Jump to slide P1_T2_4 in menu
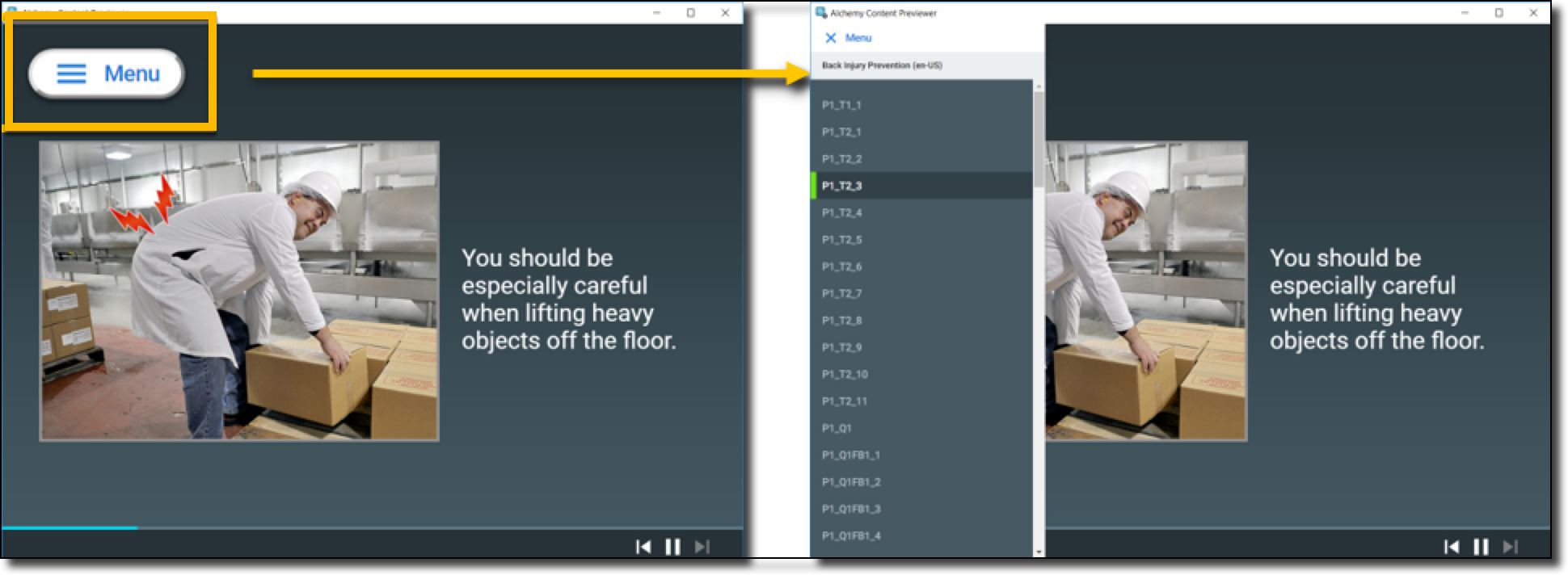 click(x=841, y=212)
